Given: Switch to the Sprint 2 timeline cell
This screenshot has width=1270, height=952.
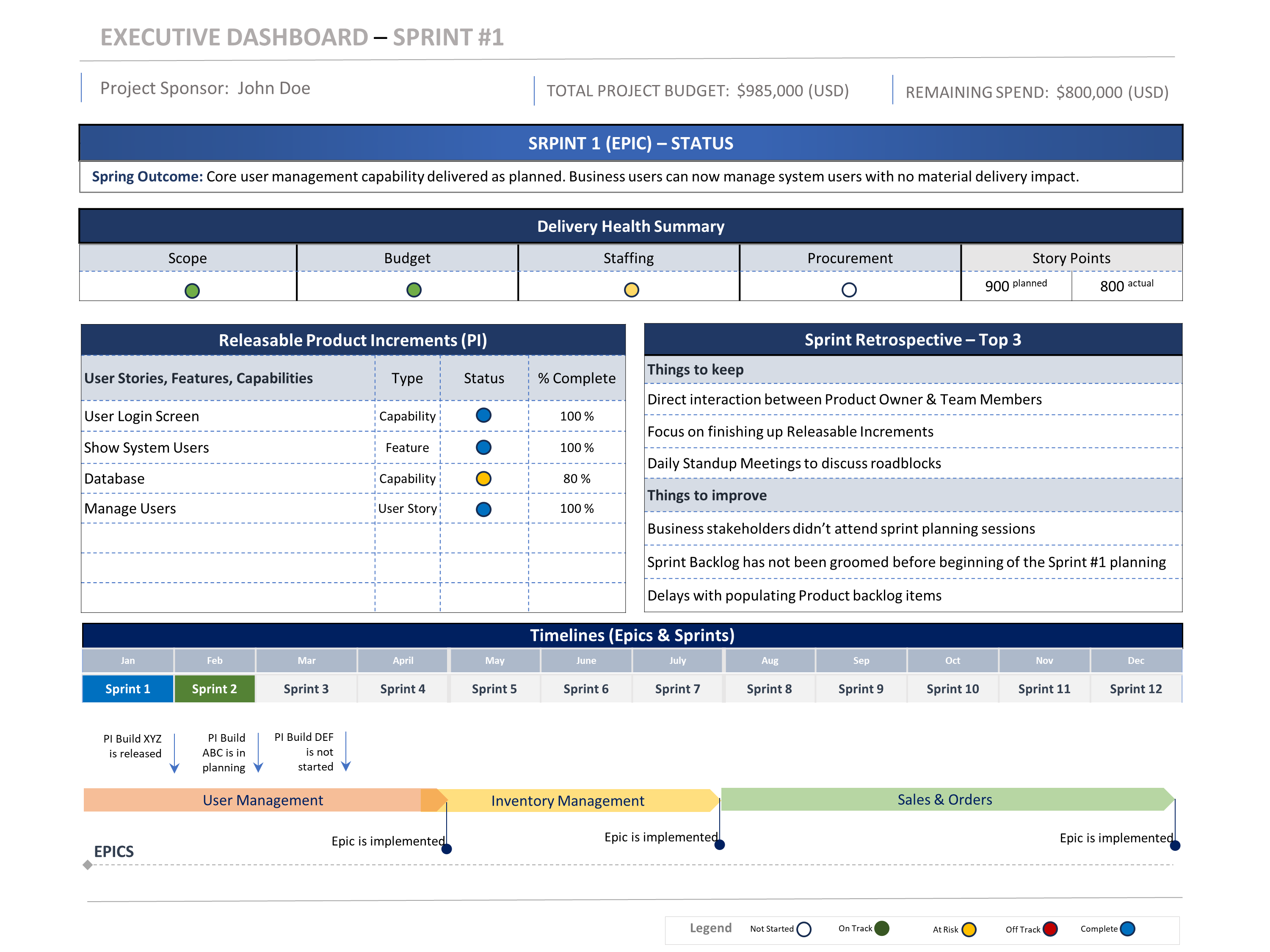Looking at the screenshot, I should pos(214,688).
